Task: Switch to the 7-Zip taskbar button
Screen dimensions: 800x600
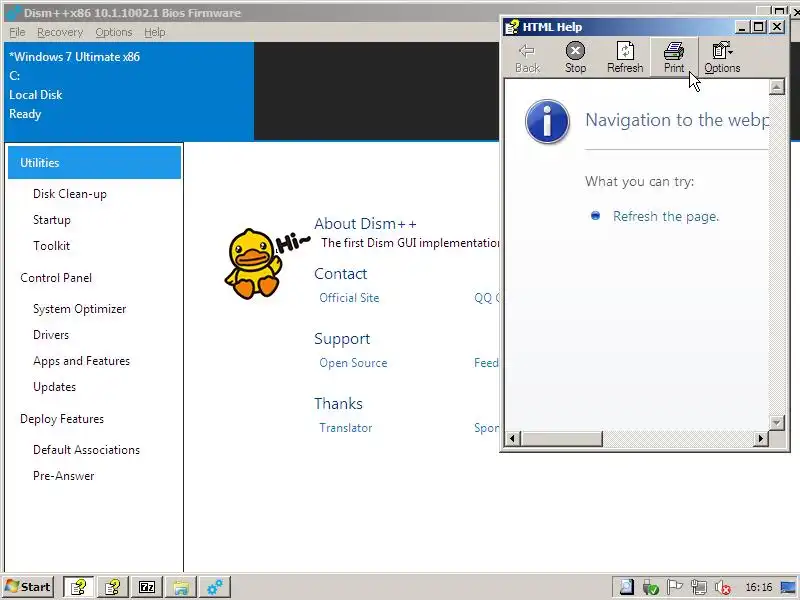Action: pos(146,587)
